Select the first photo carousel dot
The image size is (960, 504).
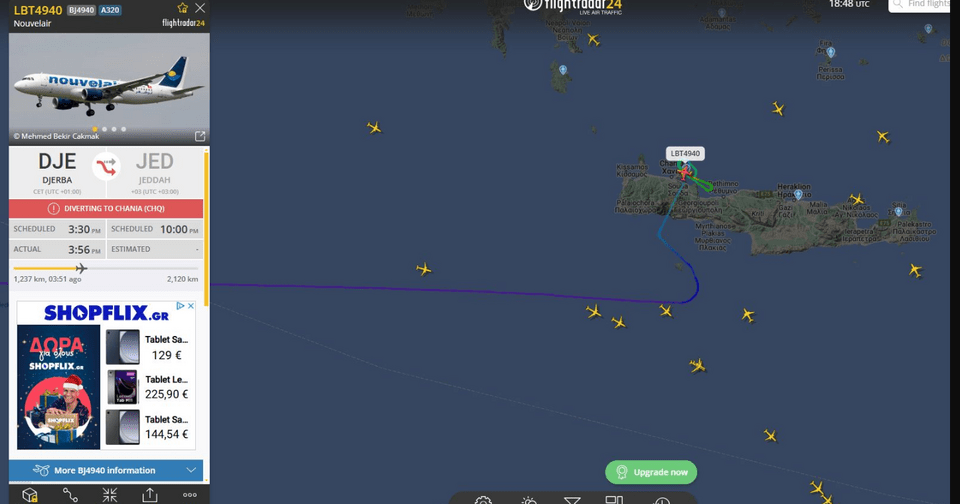click(95, 129)
